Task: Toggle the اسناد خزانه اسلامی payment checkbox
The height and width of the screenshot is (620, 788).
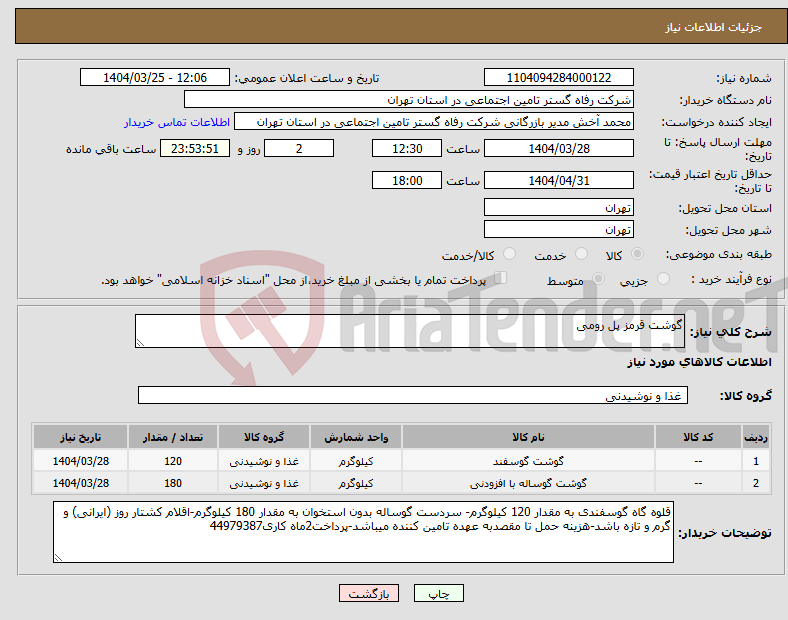Action: coord(500,278)
